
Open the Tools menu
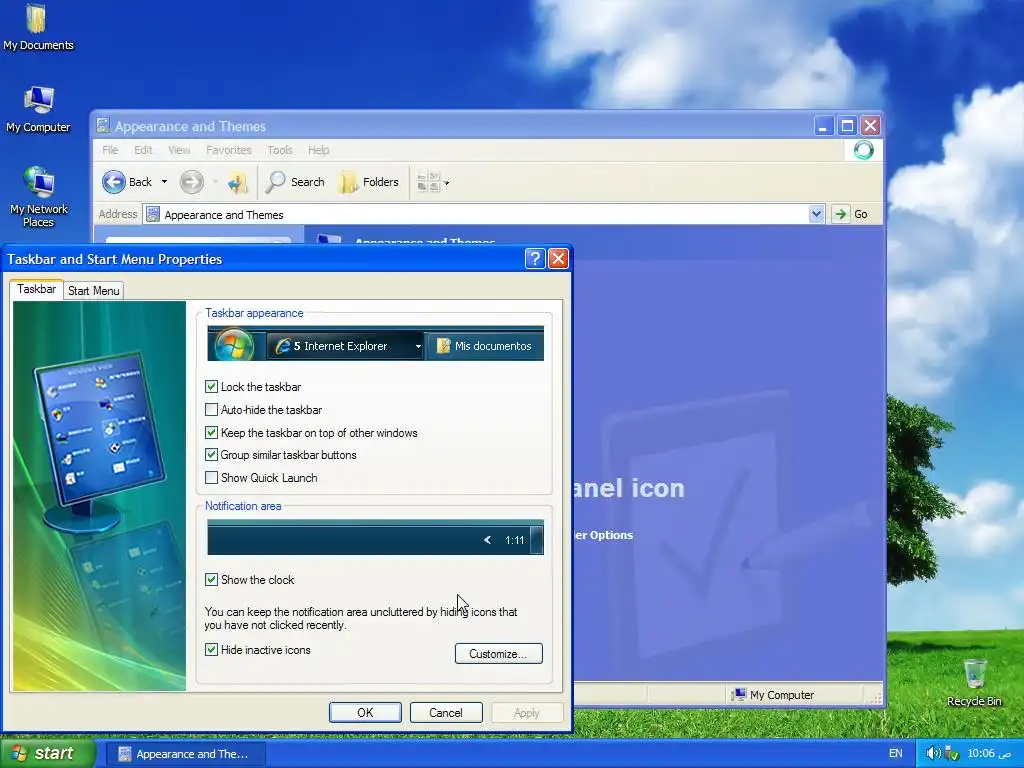tap(280, 150)
